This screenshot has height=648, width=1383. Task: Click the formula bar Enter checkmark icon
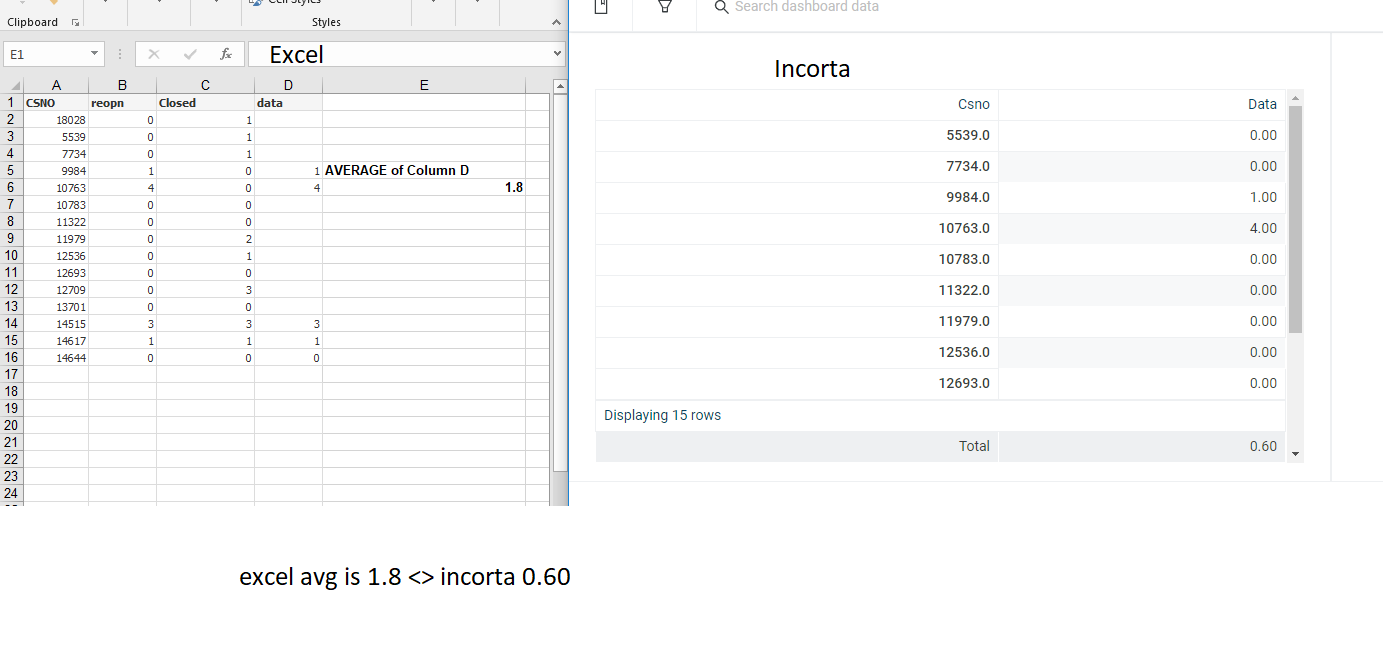[x=190, y=54]
